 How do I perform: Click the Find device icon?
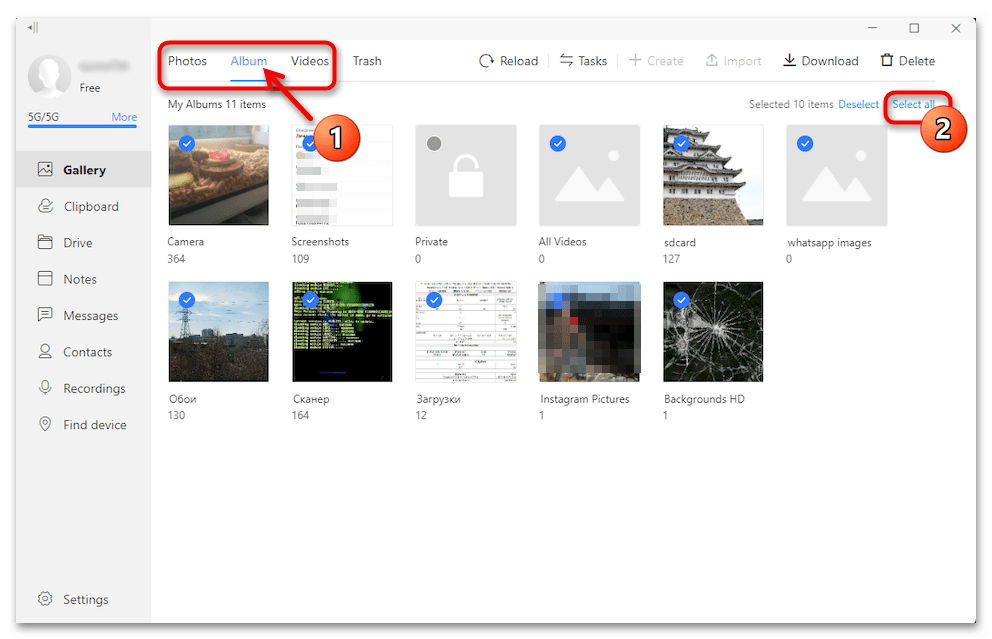click(45, 424)
